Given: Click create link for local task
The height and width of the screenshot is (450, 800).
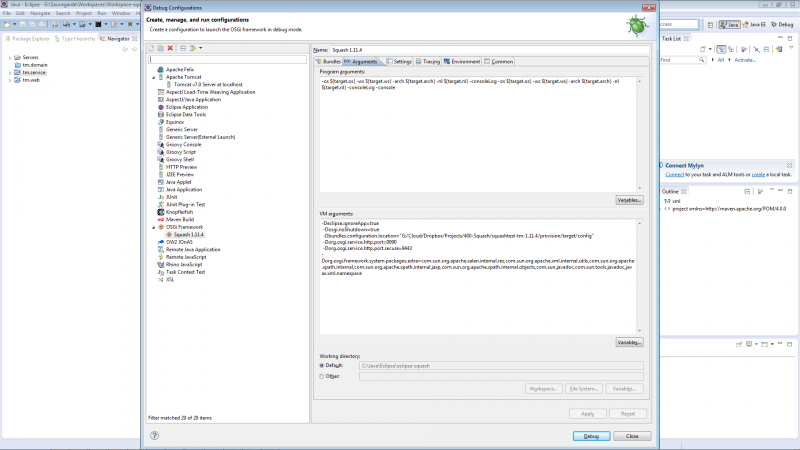Looking at the screenshot, I should pos(758,174).
